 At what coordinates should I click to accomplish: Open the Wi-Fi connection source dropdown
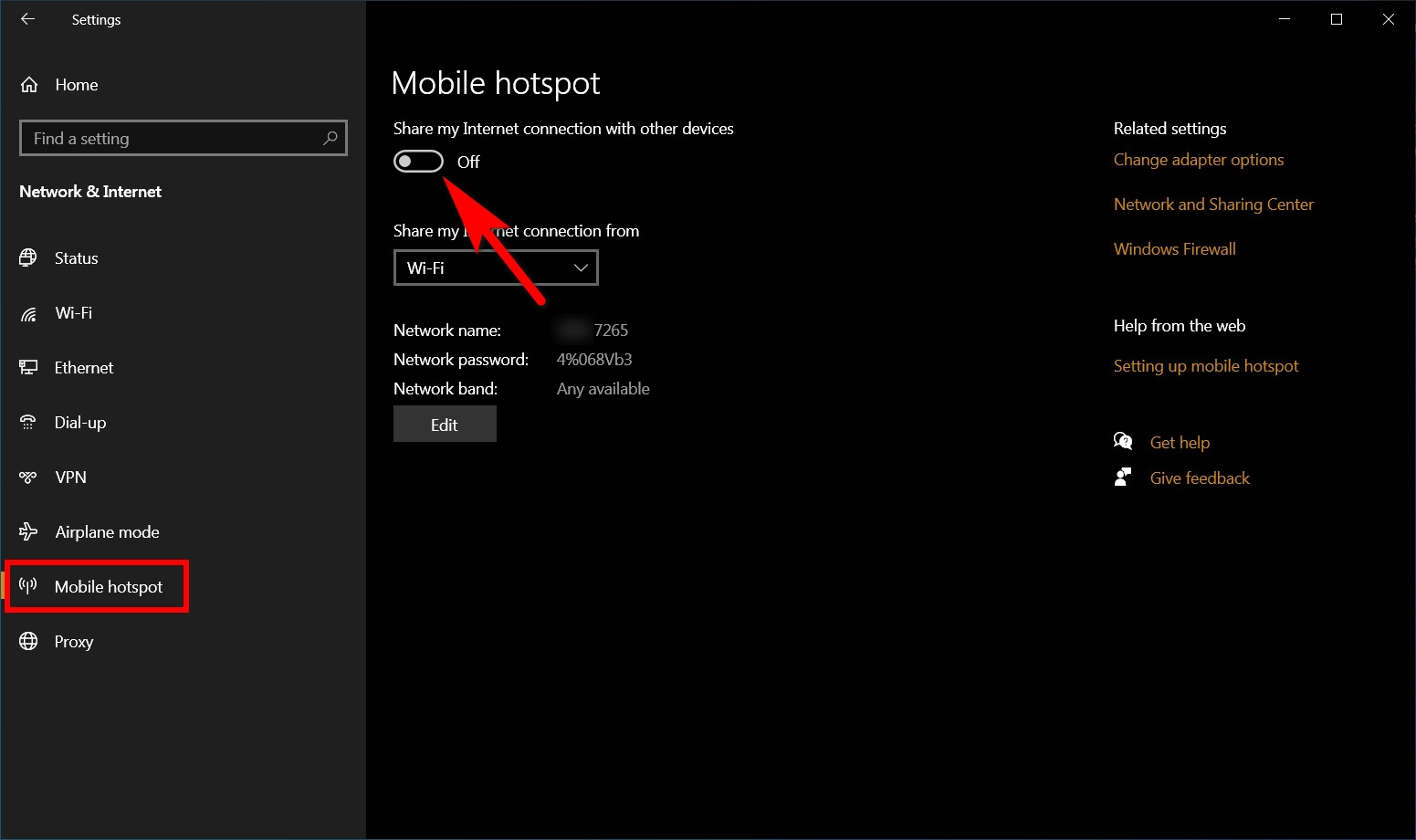[496, 268]
